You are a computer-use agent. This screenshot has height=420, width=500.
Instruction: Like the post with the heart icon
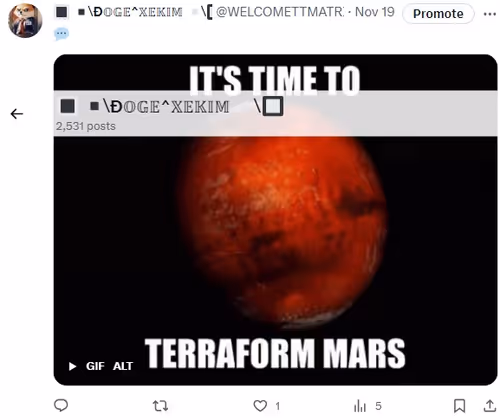click(x=260, y=406)
